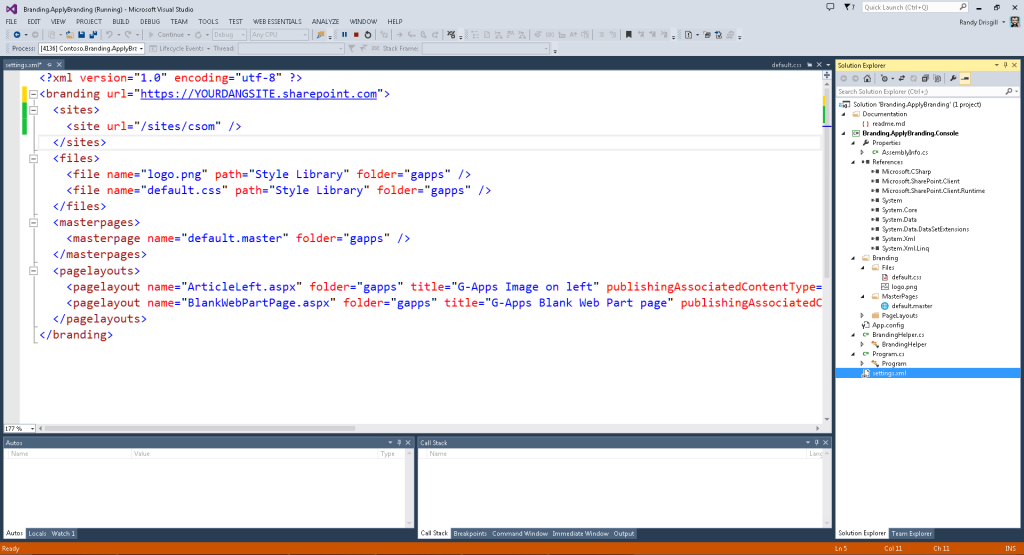Toggle Preview Selected Items in Solution Explorer
This screenshot has height=555, width=1024.
(965, 78)
